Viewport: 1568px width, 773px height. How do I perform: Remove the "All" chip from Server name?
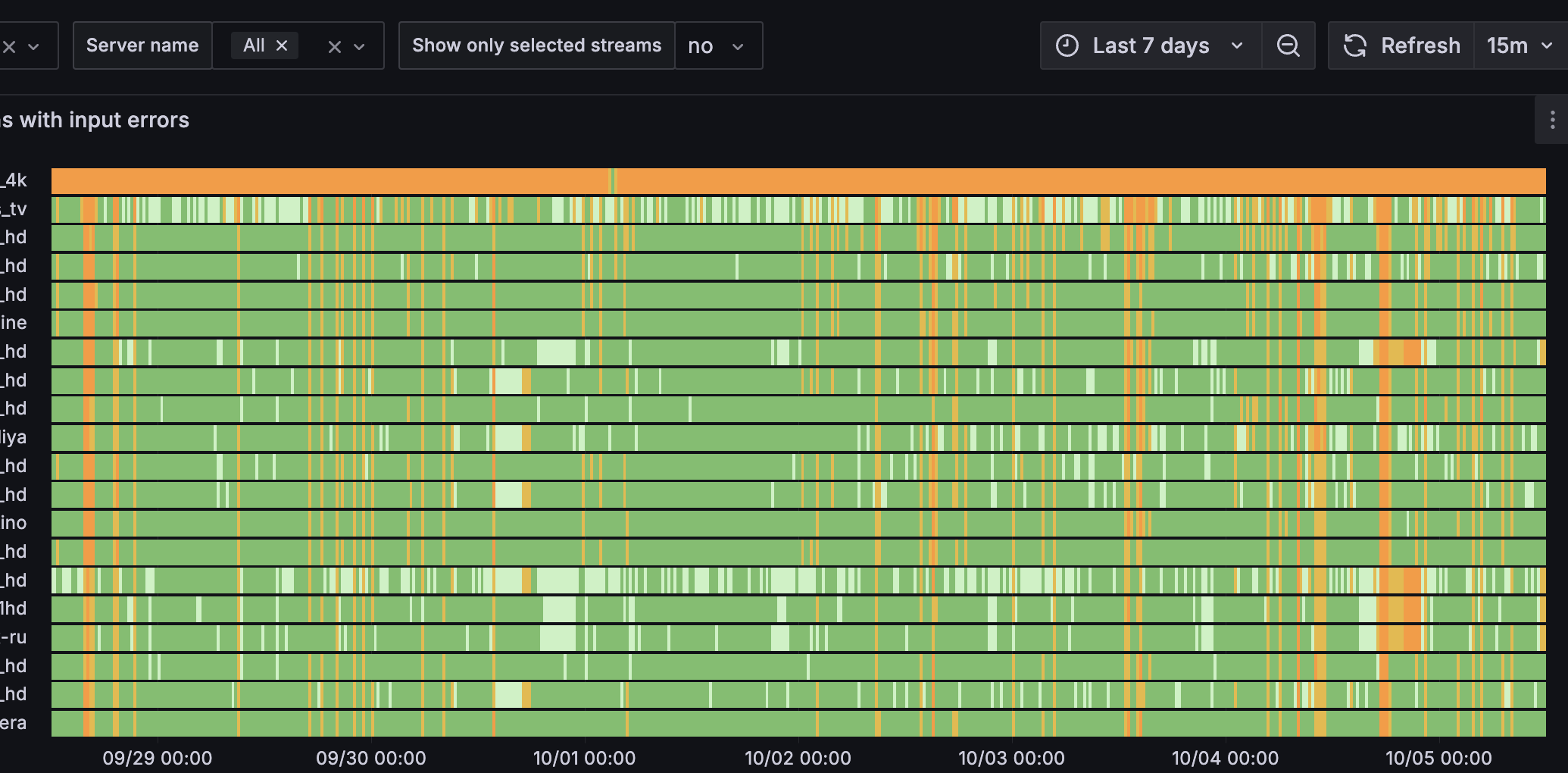coord(282,45)
